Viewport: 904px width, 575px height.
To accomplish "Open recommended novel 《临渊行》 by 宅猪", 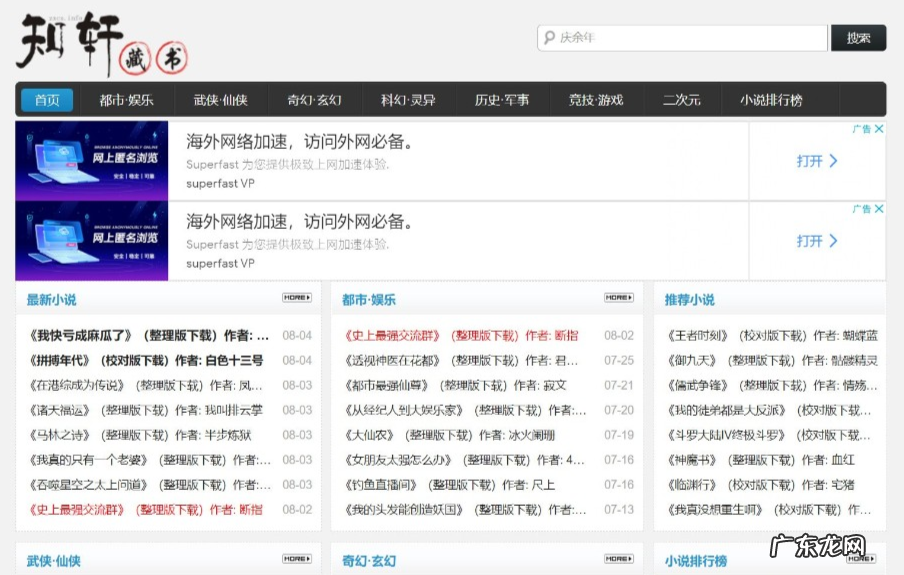I will click(760, 484).
